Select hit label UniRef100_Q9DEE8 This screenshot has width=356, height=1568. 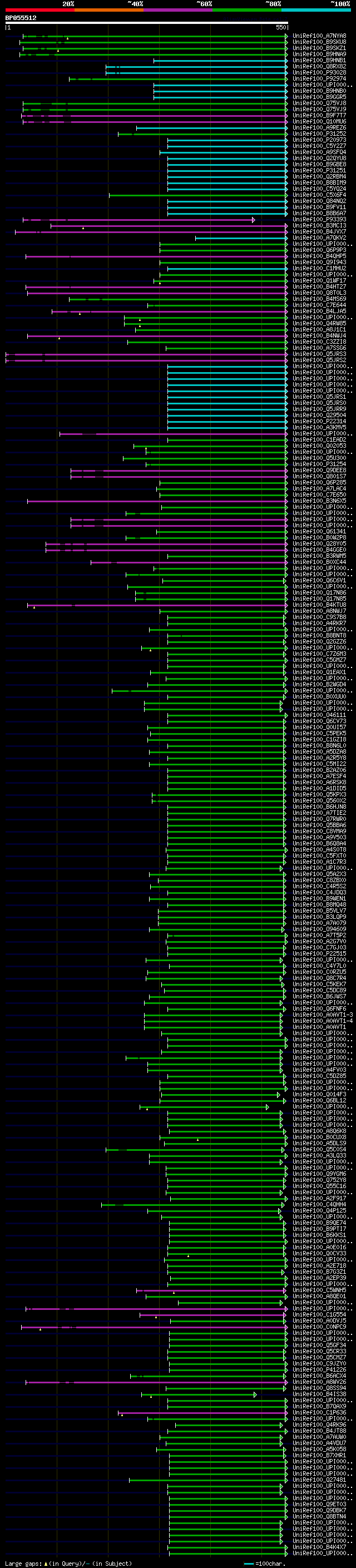coord(319,470)
